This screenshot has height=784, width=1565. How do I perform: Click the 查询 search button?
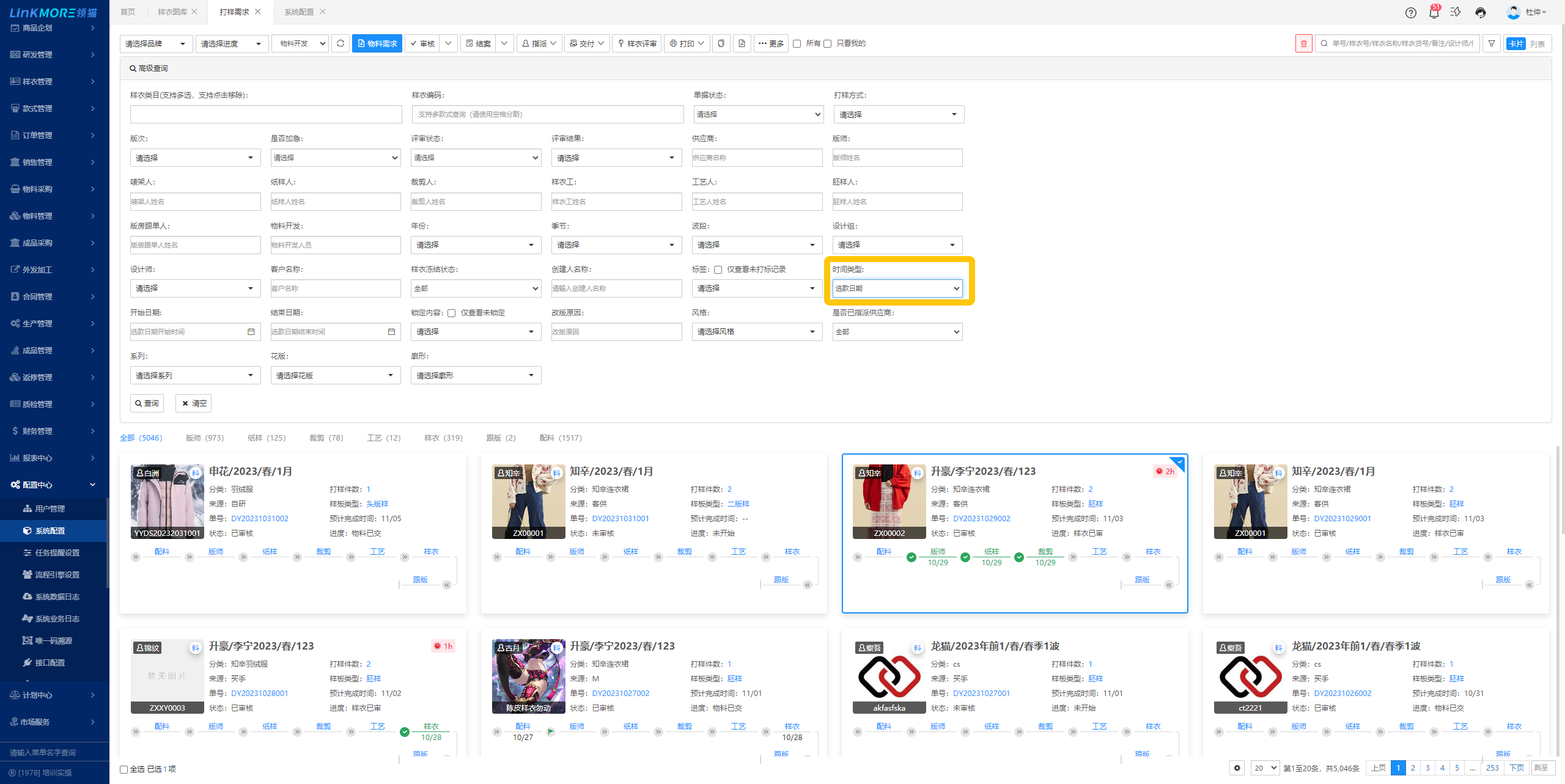click(x=147, y=403)
